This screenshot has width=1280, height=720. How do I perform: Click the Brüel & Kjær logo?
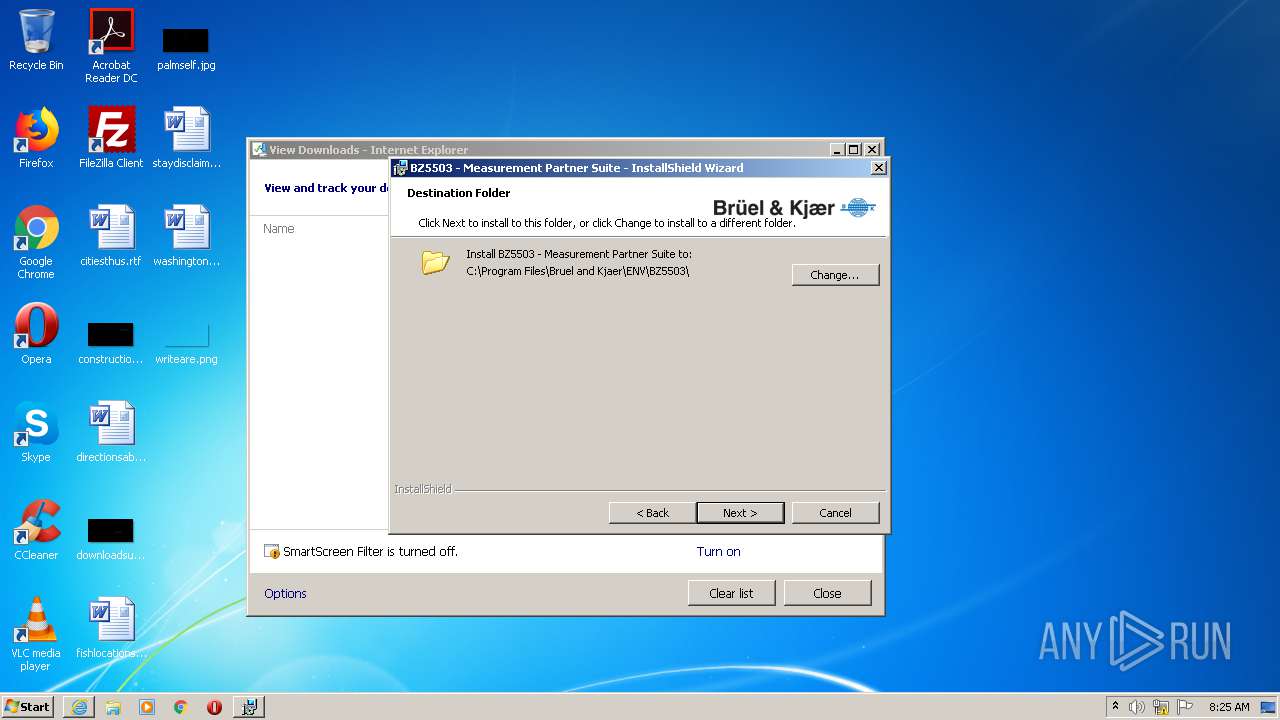[794, 207]
